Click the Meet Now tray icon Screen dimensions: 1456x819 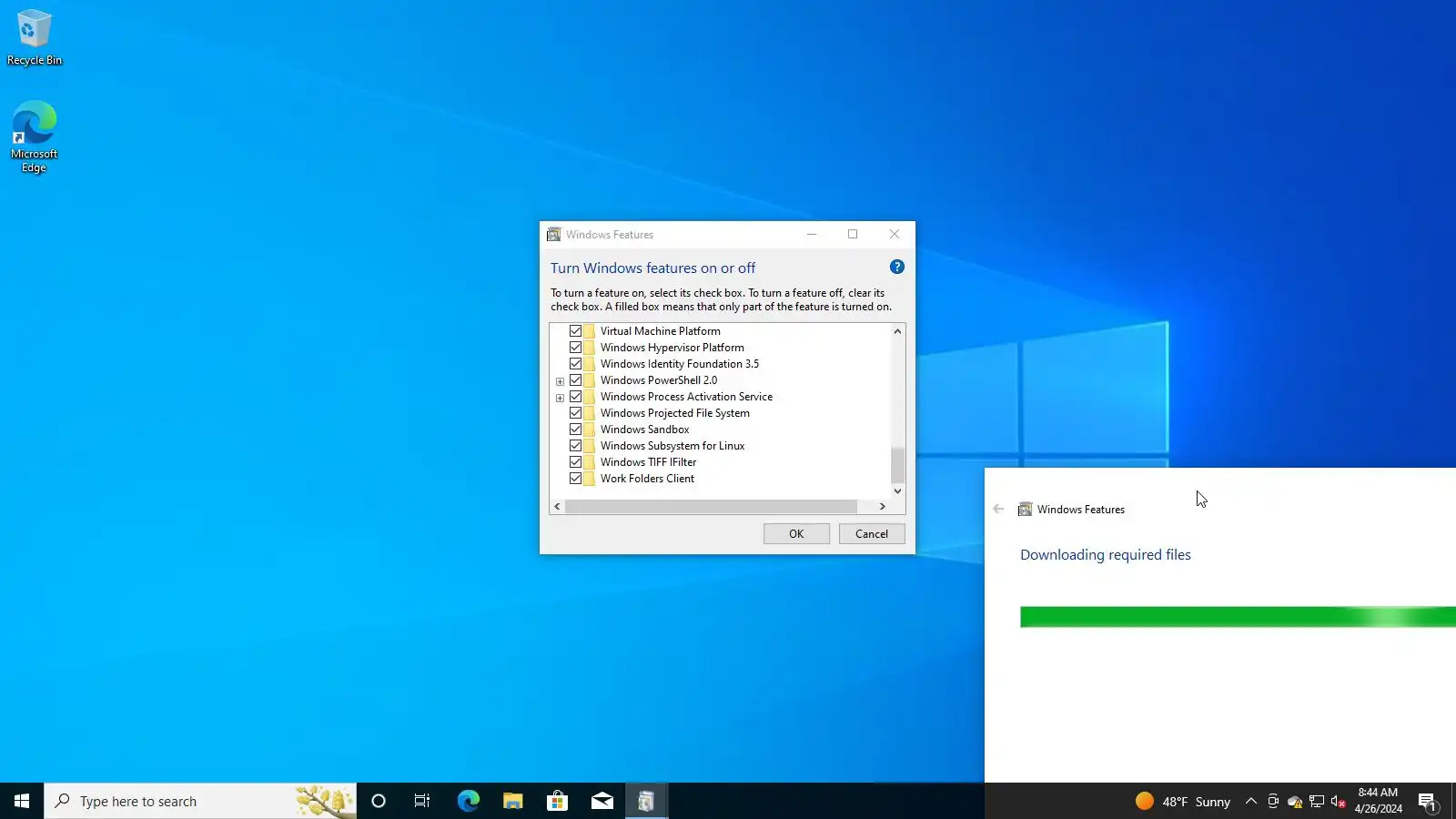point(1273,801)
